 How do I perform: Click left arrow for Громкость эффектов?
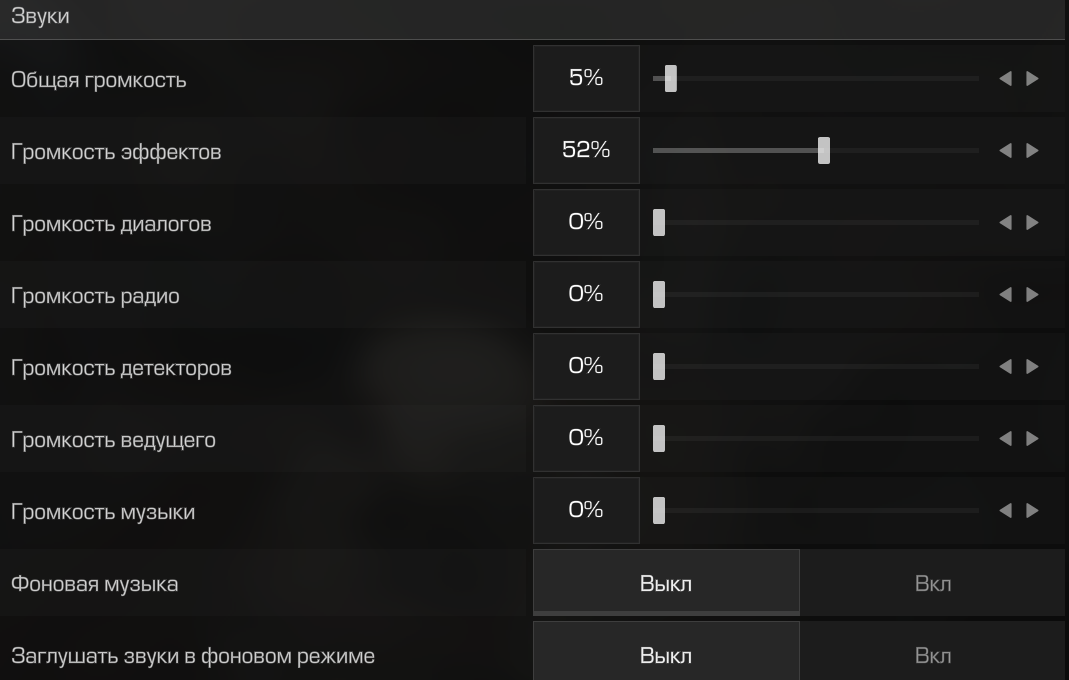pos(1005,151)
